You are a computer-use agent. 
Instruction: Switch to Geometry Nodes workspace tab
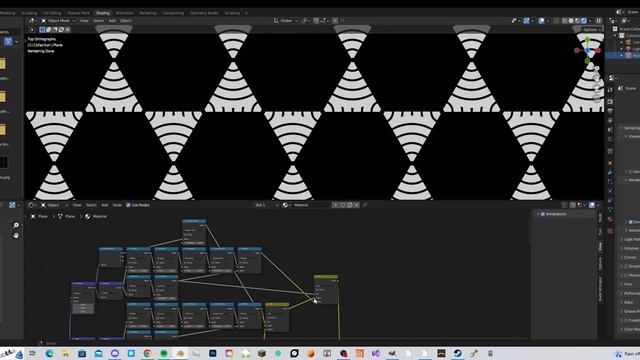click(204, 13)
